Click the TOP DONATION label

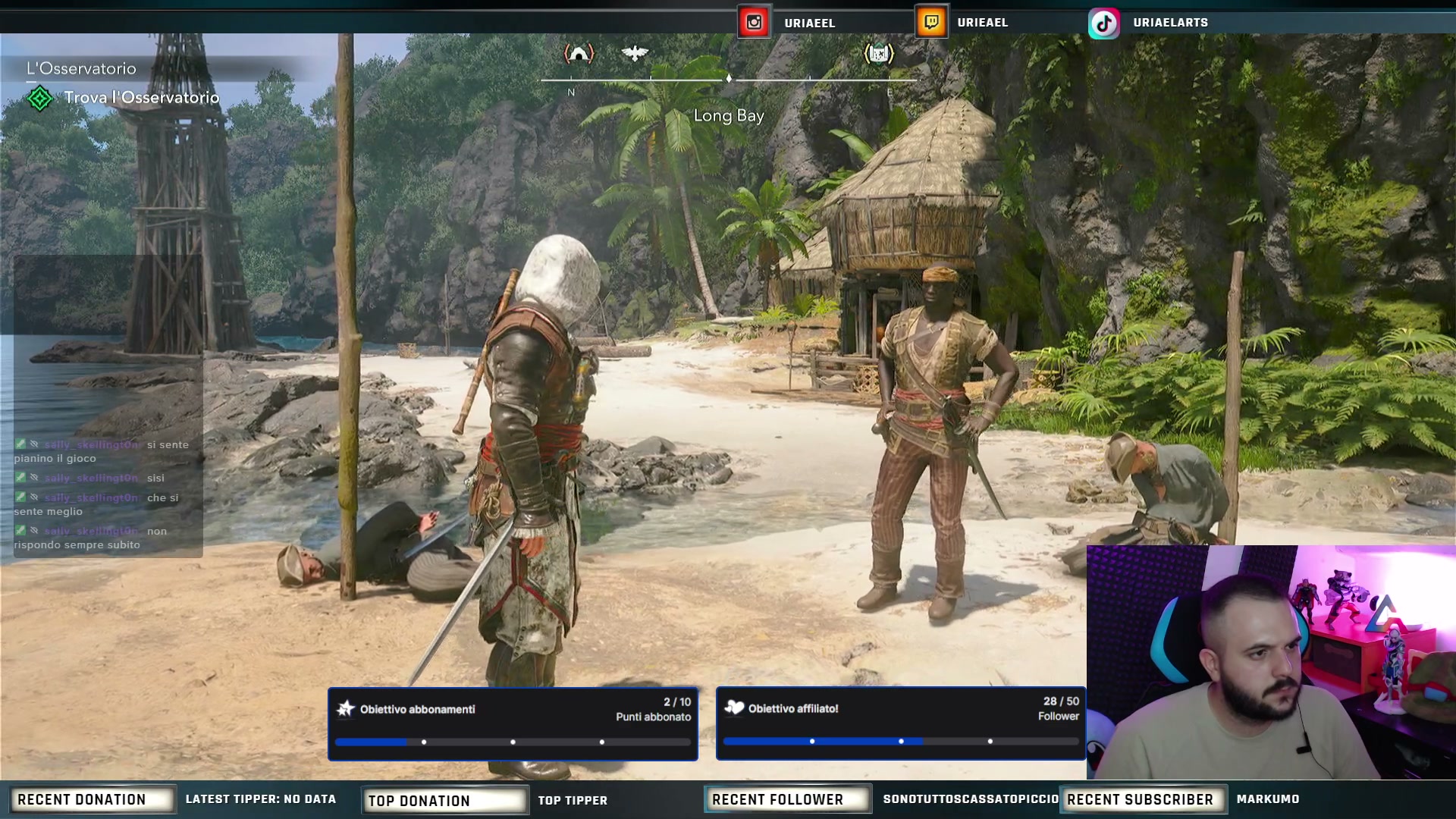pos(419,801)
